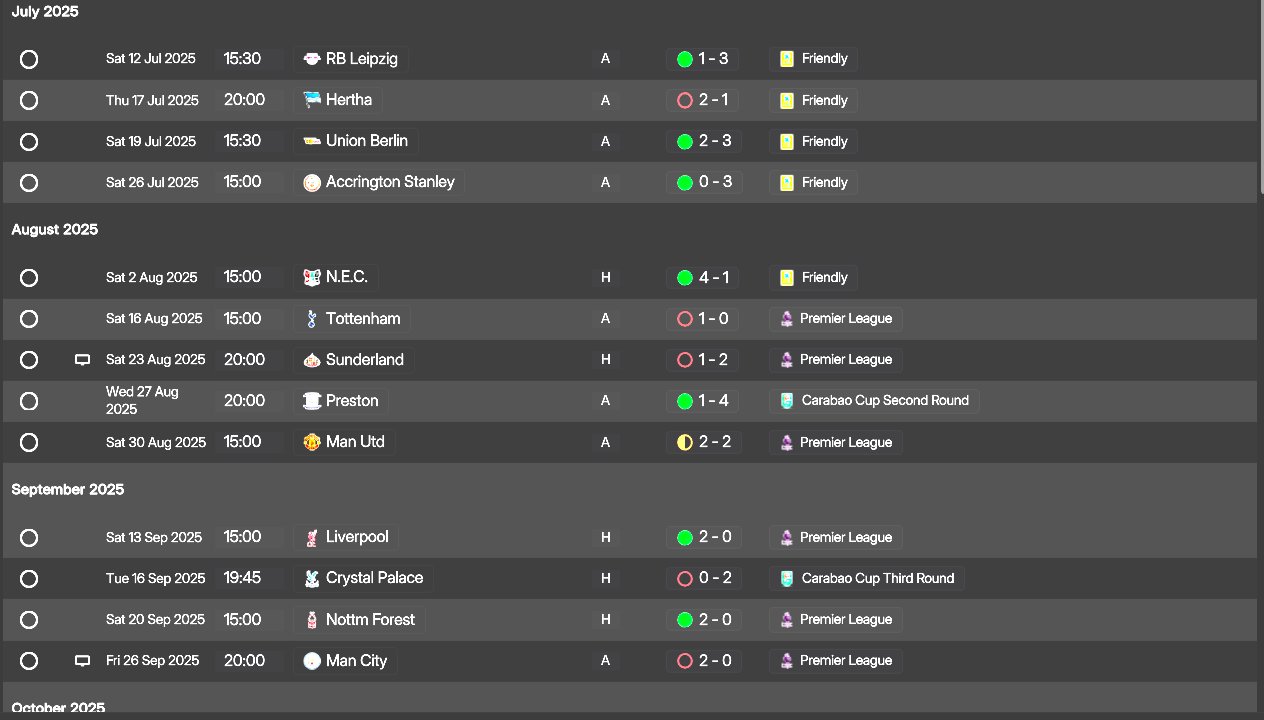Click the 19:45 kickoff time for Crystal Palace
Screen dimensions: 1264x720
coord(242,578)
